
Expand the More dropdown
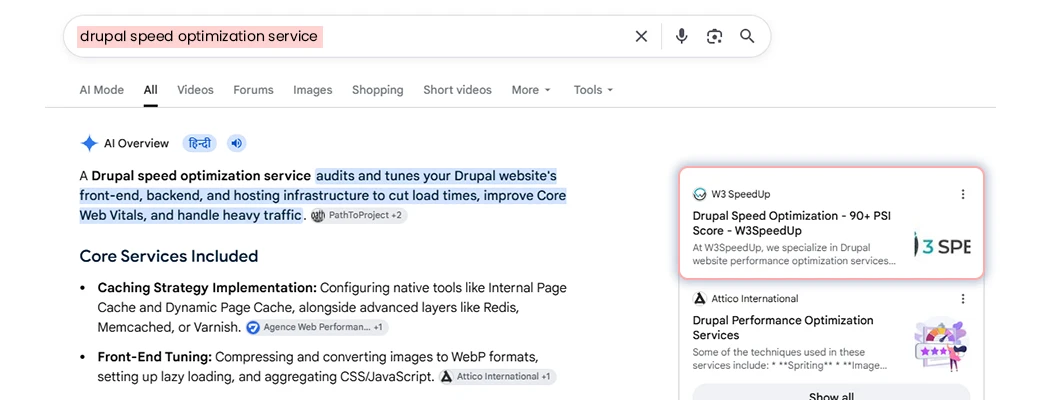pos(531,90)
